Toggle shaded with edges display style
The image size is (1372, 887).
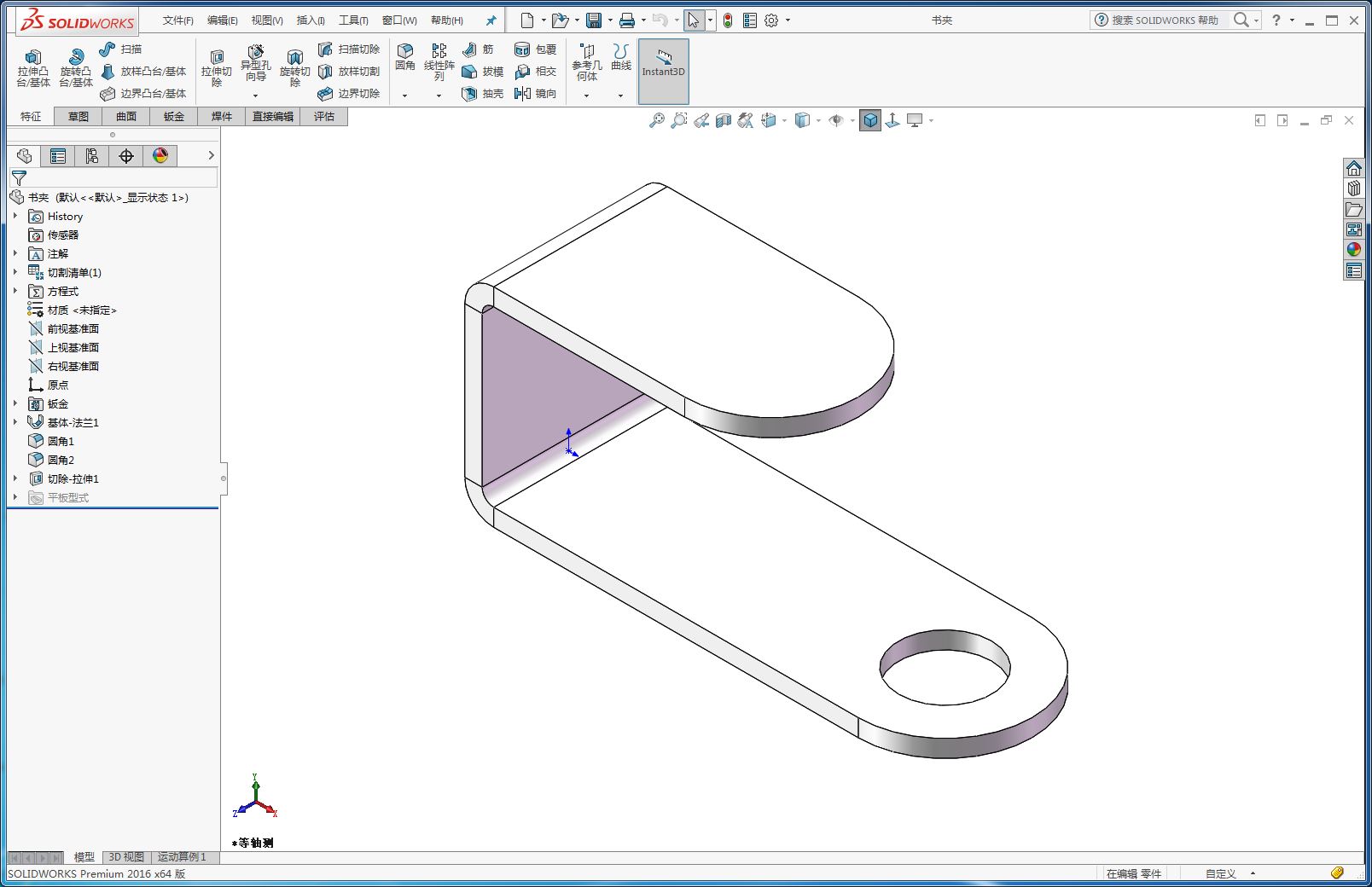[x=870, y=121]
